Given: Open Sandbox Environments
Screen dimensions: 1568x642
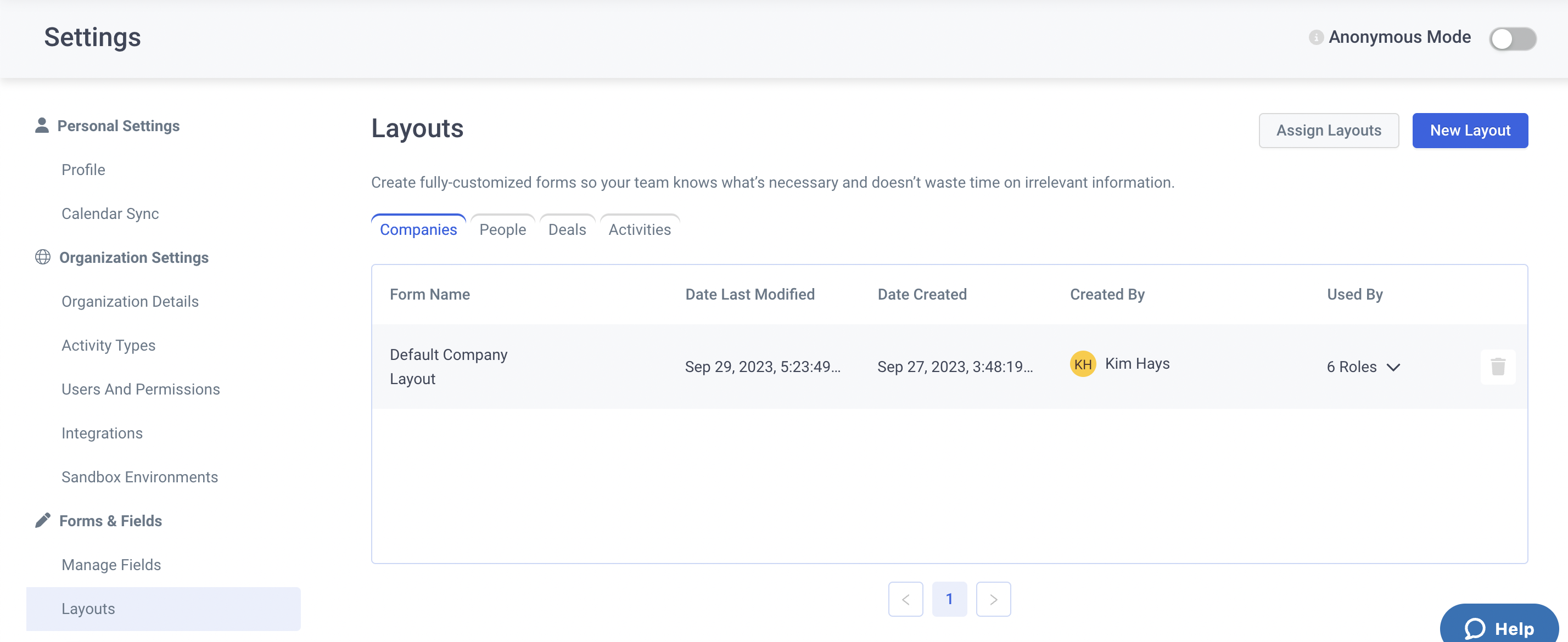Looking at the screenshot, I should click(x=140, y=476).
